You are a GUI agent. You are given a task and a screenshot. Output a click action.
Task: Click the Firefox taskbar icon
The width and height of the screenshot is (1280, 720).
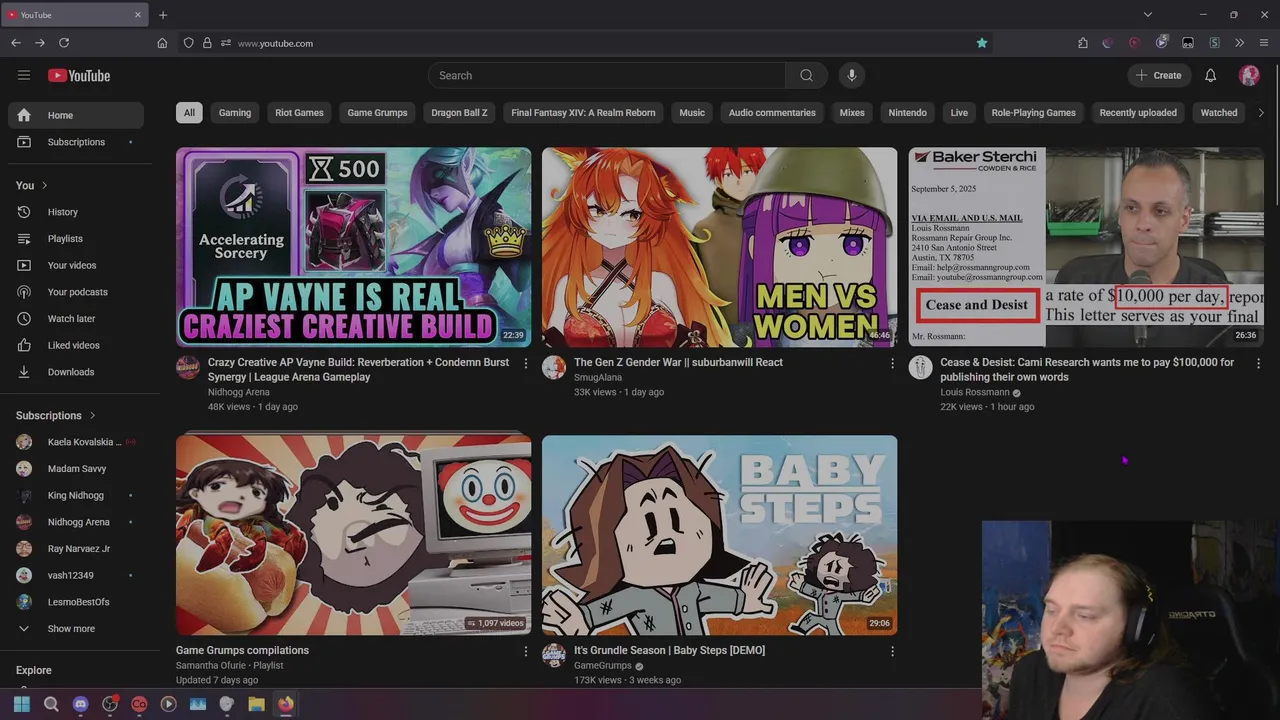pos(286,704)
